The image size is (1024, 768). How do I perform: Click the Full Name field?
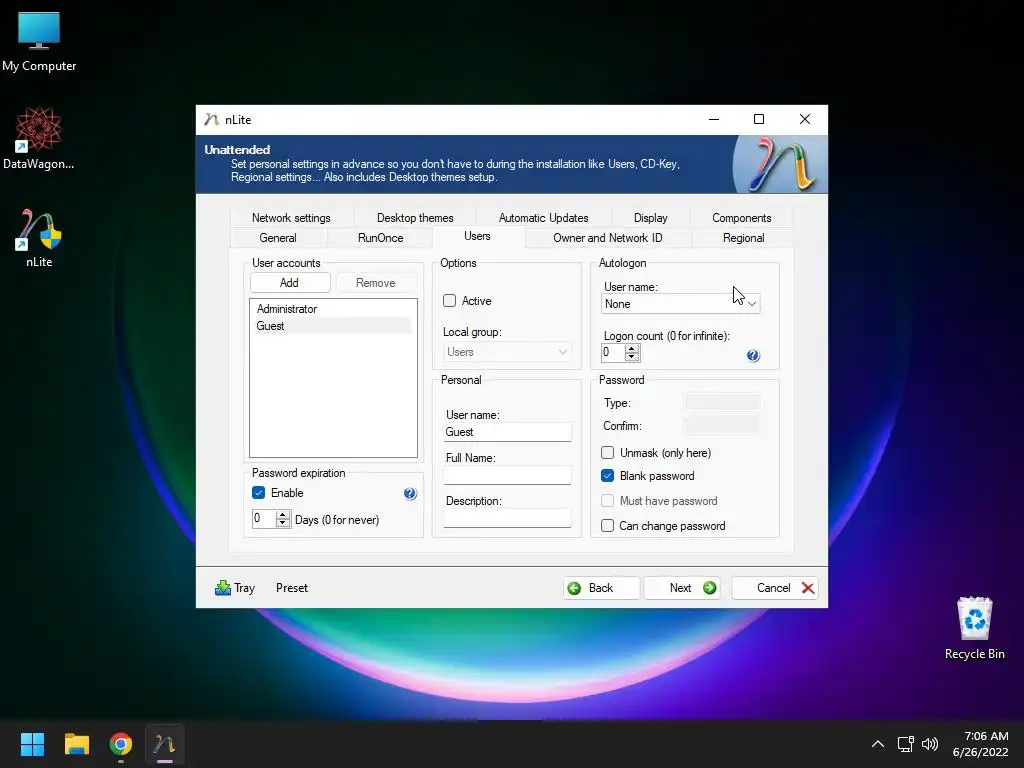(507, 475)
